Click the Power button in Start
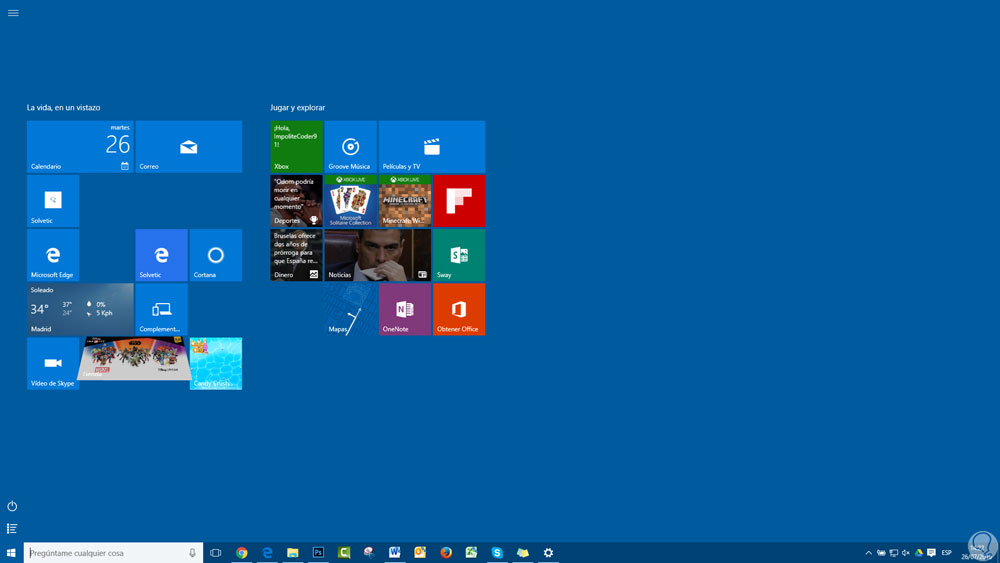The width and height of the screenshot is (1000, 563). [x=12, y=506]
